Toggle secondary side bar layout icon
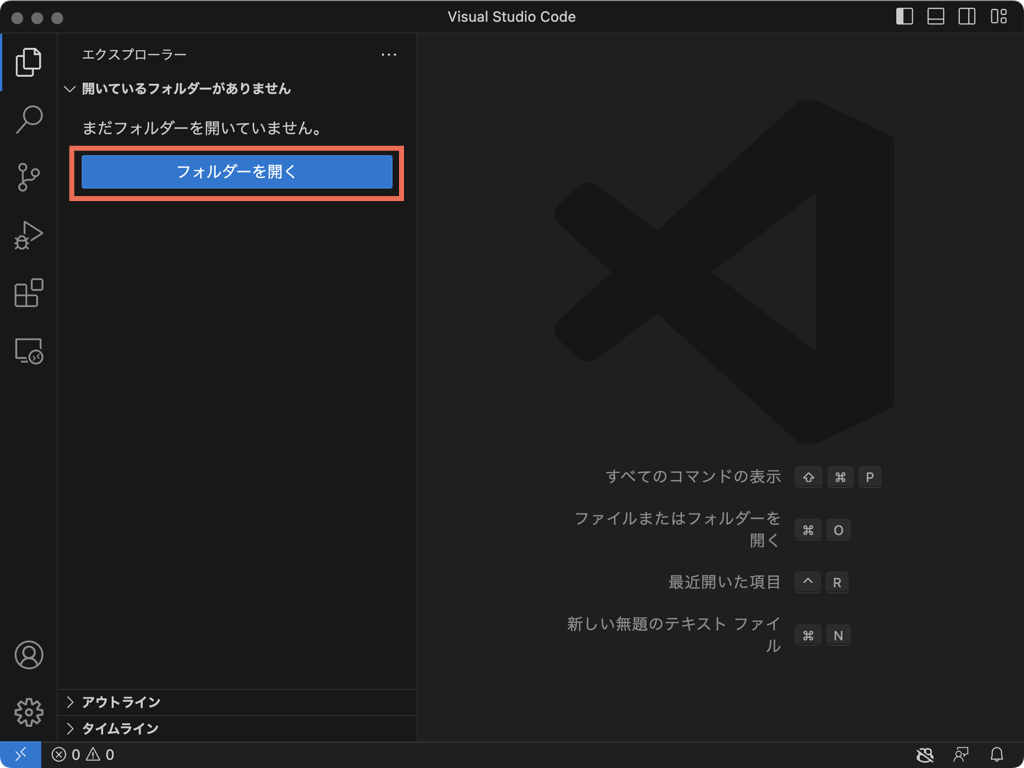Viewport: 1024px width, 768px height. click(x=967, y=16)
